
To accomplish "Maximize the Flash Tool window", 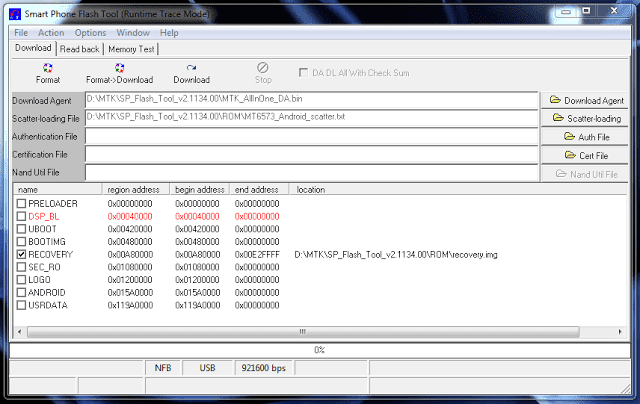I will (x=586, y=11).
